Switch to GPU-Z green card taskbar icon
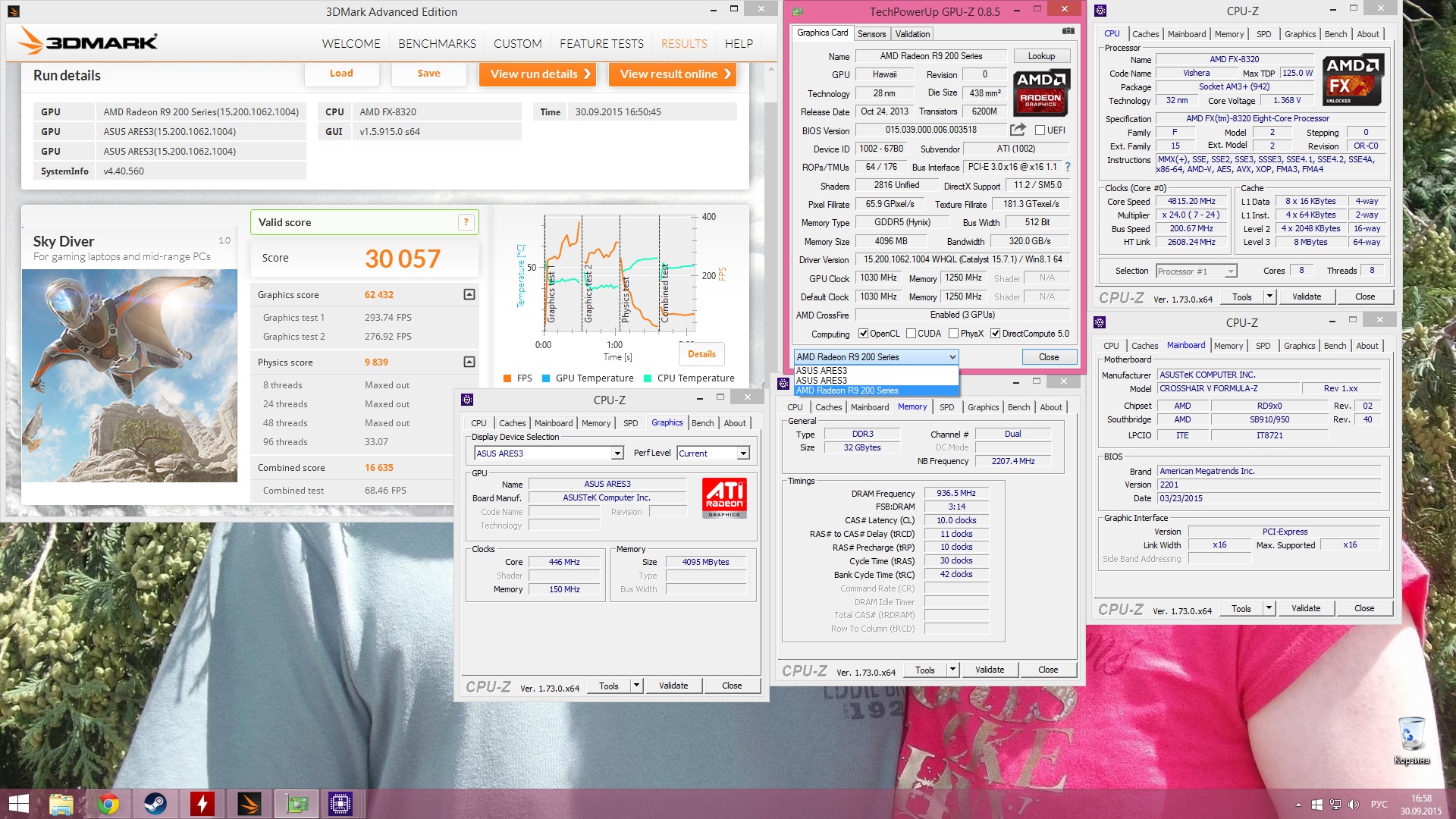1456x819 pixels. 297,804
